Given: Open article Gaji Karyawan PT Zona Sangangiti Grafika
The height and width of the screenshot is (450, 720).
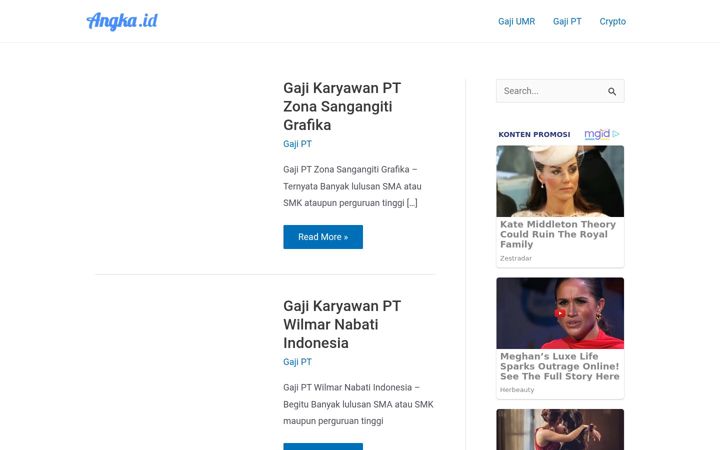Looking at the screenshot, I should pyautogui.click(x=342, y=106).
